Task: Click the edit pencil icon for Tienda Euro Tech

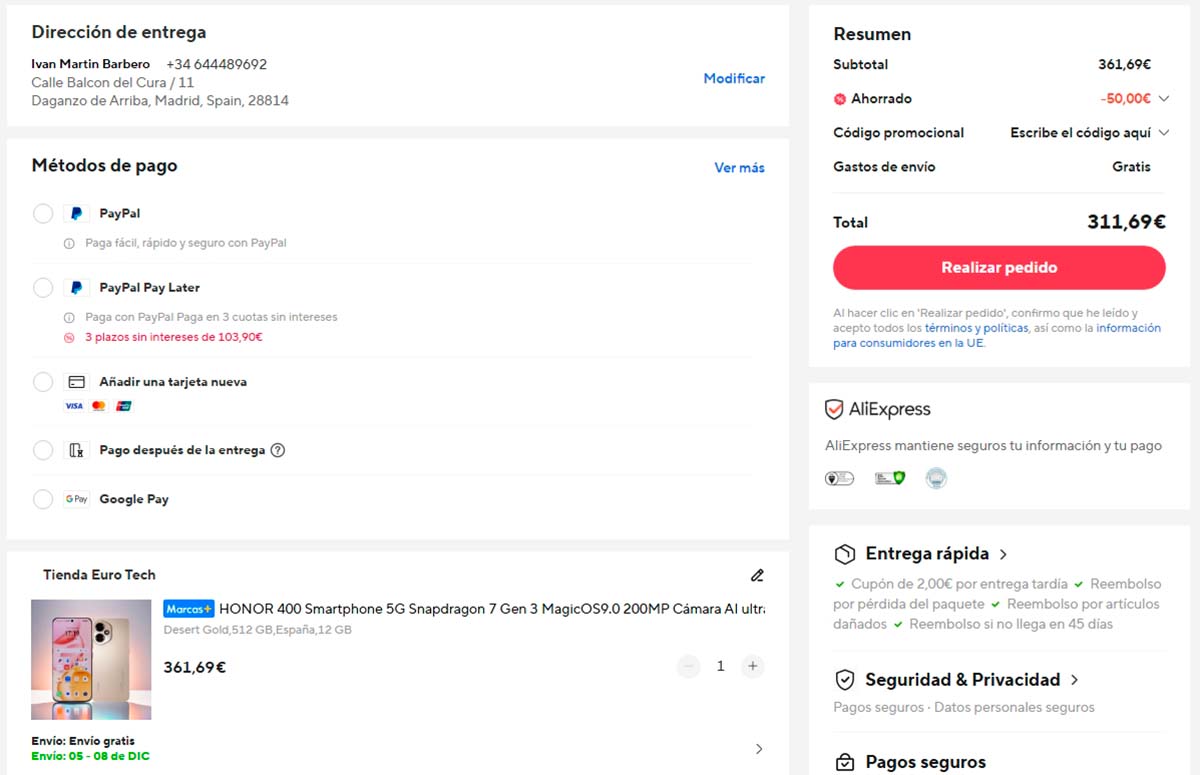Action: pos(757,575)
